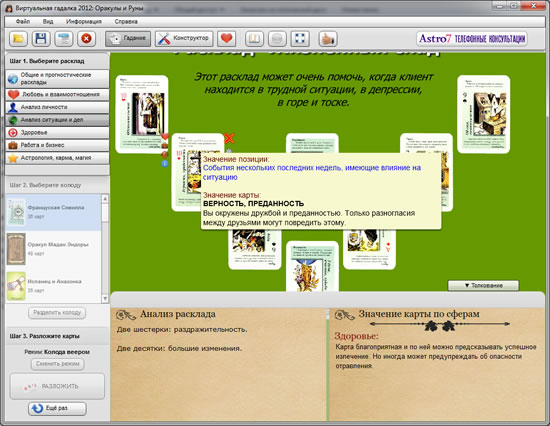Viewport: 550px width, 426px height.
Task: Click the red circle X toolbar icon
Action: (x=86, y=38)
